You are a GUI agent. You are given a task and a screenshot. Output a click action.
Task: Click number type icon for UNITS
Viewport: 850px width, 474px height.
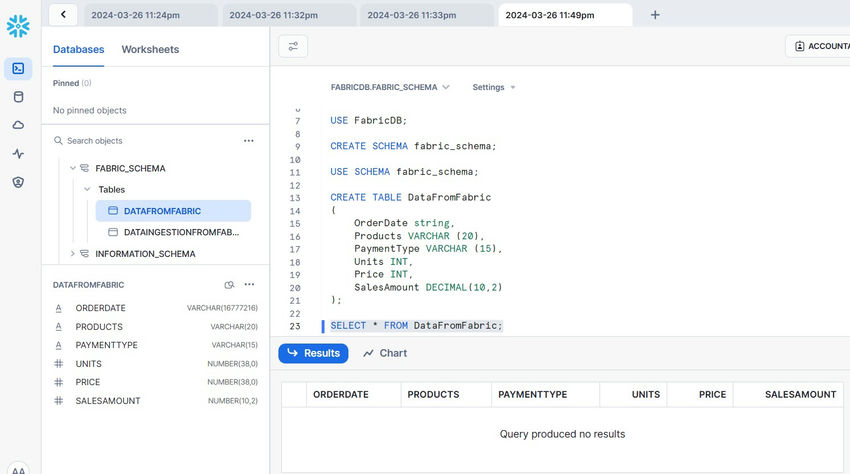tap(59, 363)
